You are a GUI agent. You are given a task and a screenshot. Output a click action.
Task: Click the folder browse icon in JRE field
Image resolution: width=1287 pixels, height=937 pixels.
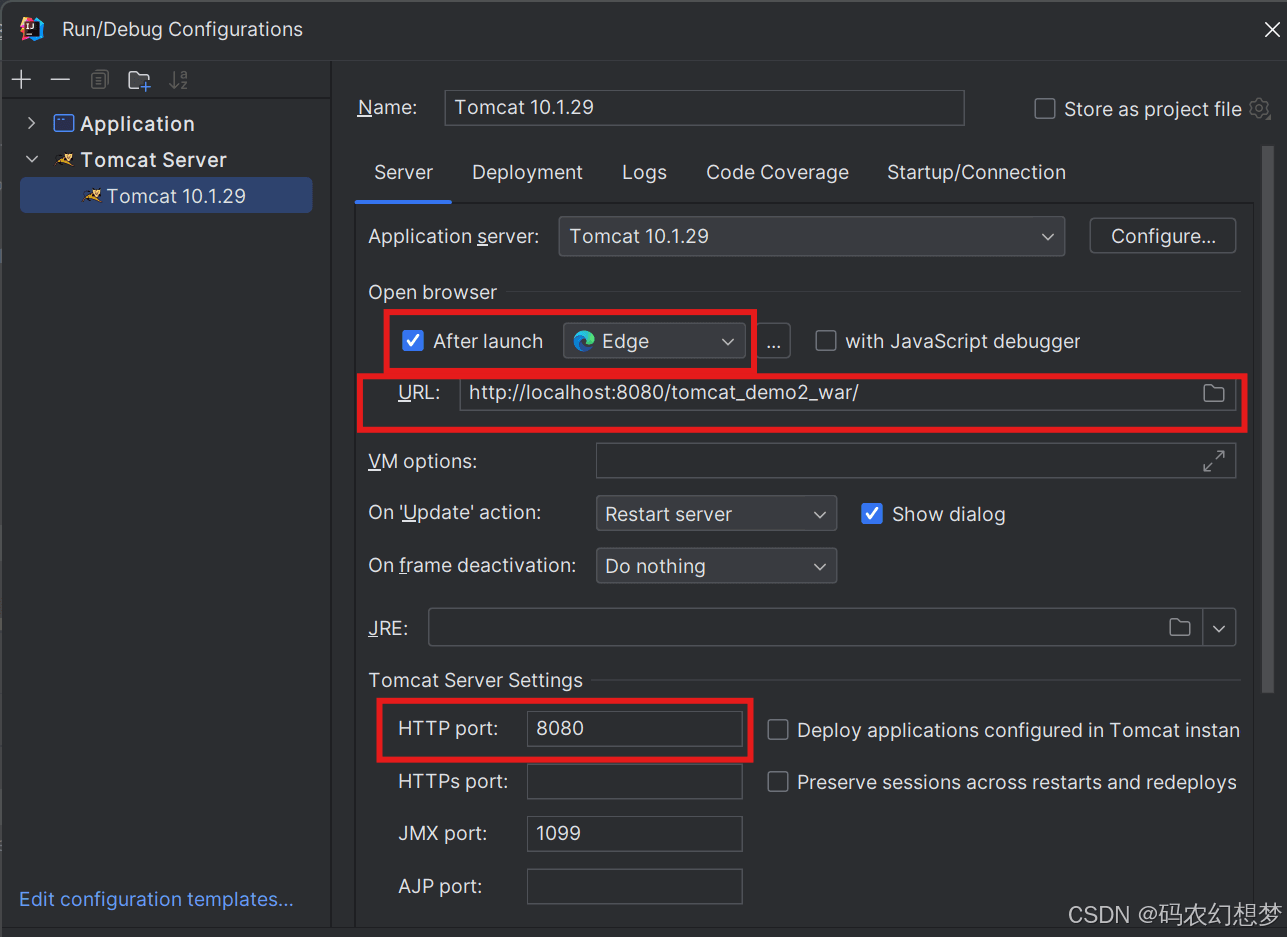1180,627
